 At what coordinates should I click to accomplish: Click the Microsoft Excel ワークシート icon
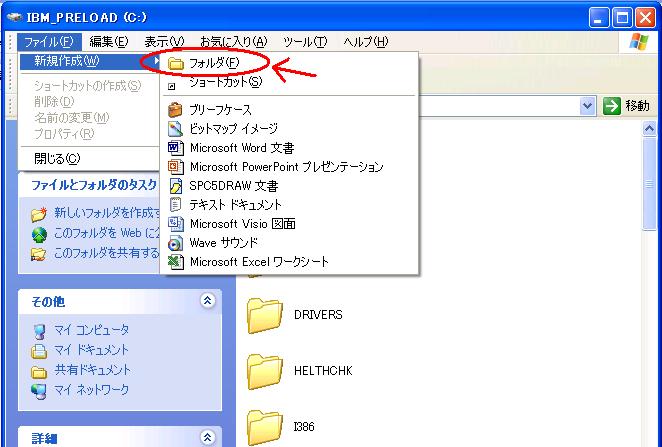pyautogui.click(x=175, y=262)
